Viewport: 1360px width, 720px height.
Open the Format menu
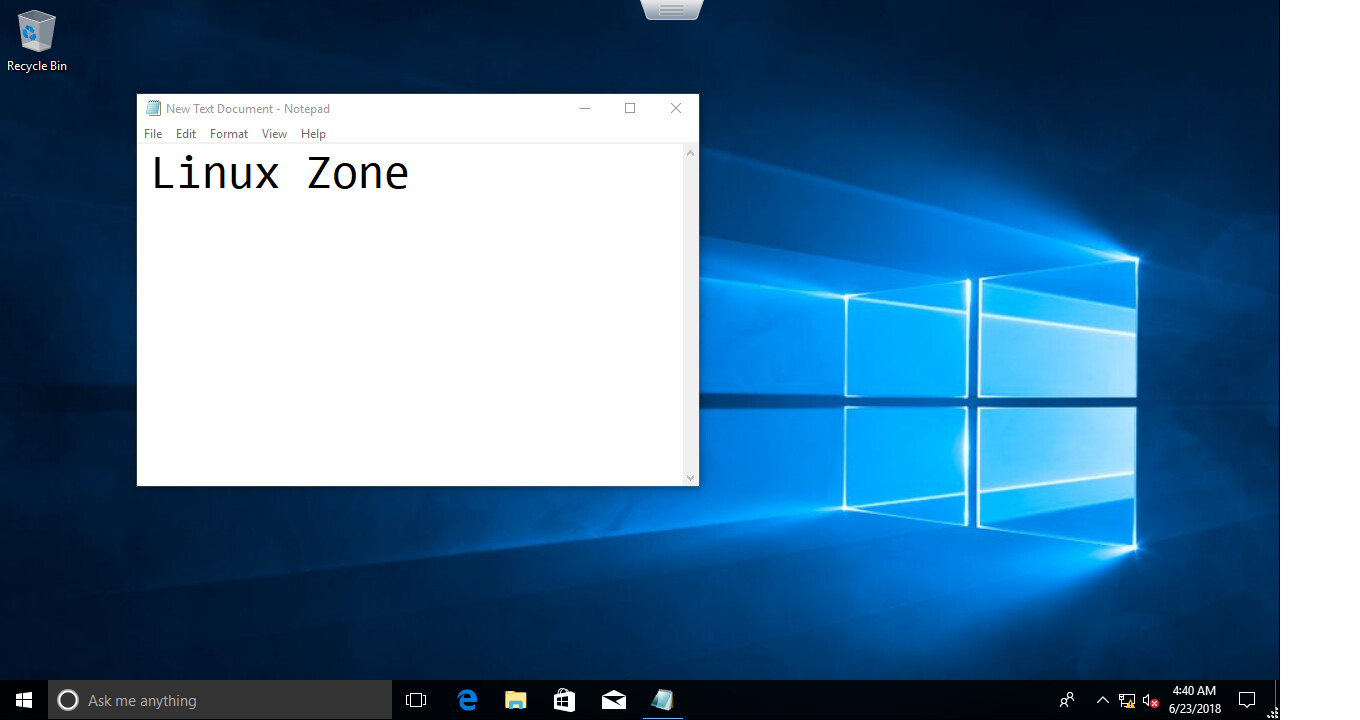tap(229, 134)
